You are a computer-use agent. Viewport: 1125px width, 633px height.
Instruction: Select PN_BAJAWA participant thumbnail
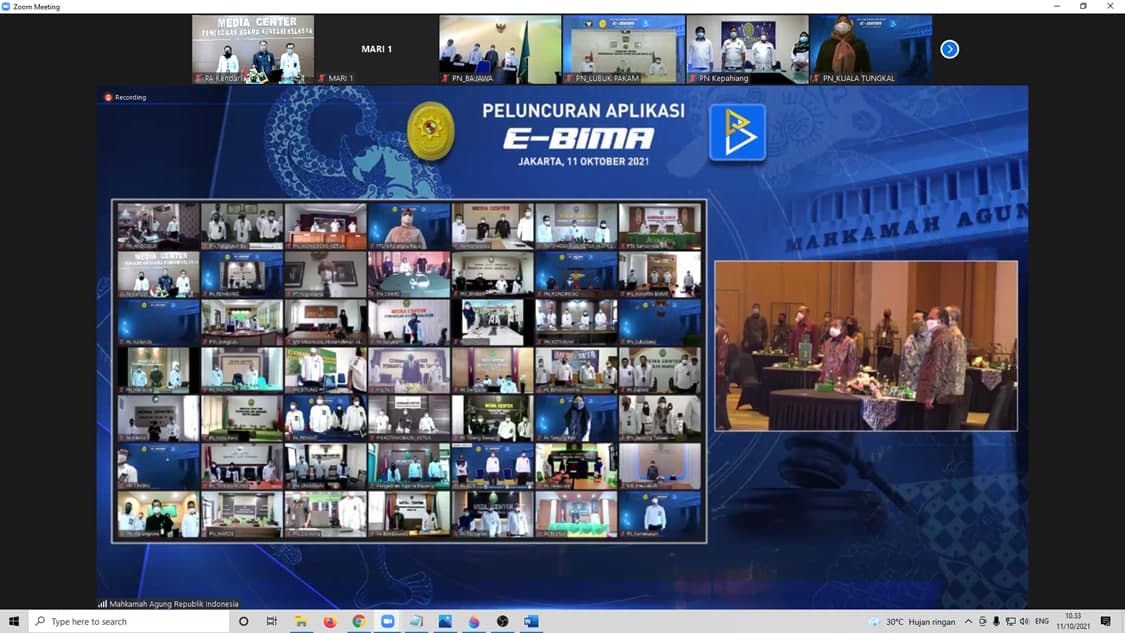tap(500, 50)
